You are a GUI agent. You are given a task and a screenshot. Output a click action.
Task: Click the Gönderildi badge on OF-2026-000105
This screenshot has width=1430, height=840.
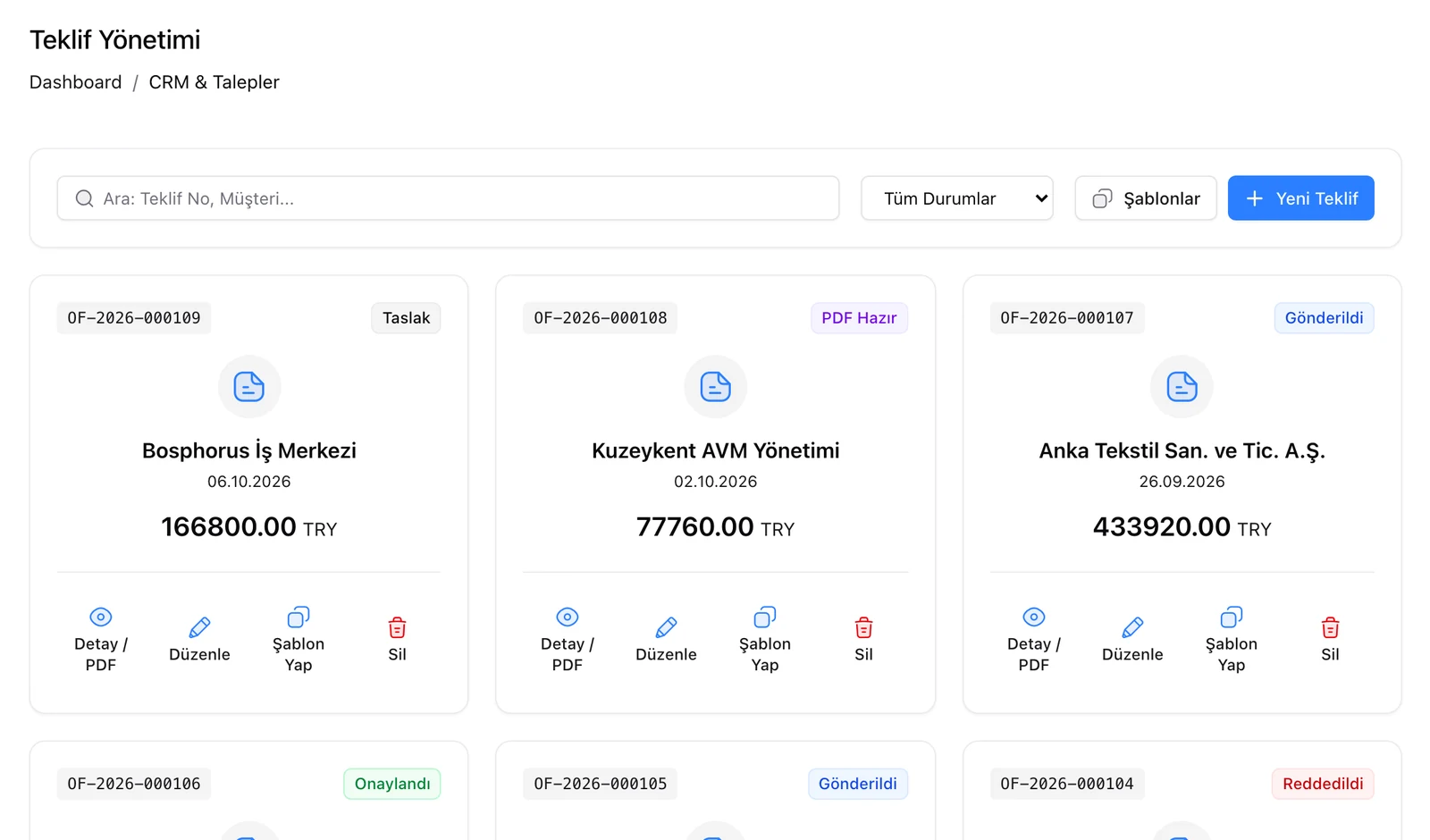pos(858,784)
